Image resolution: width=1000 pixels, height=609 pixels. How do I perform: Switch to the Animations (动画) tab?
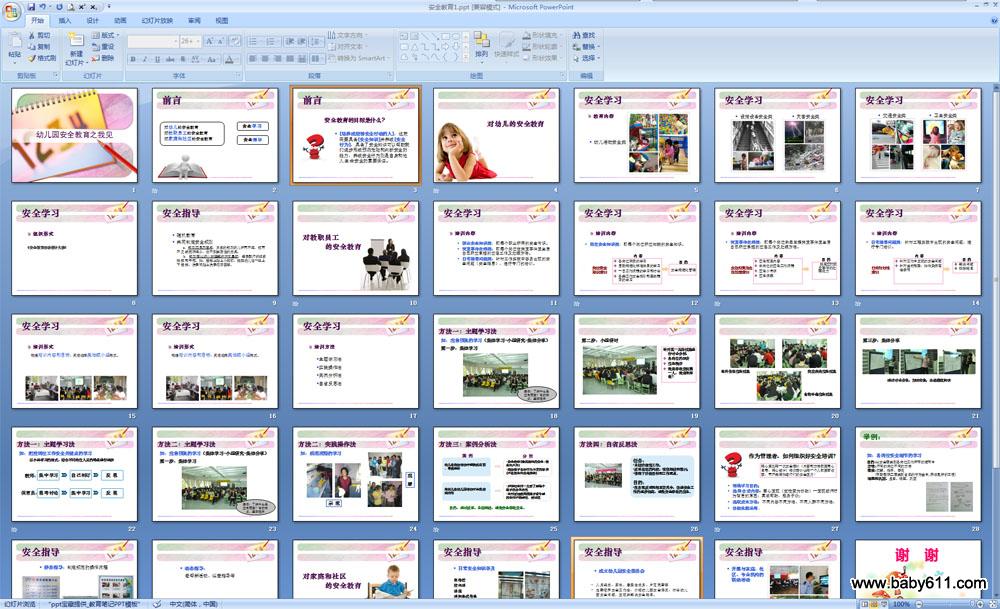pyautogui.click(x=120, y=21)
